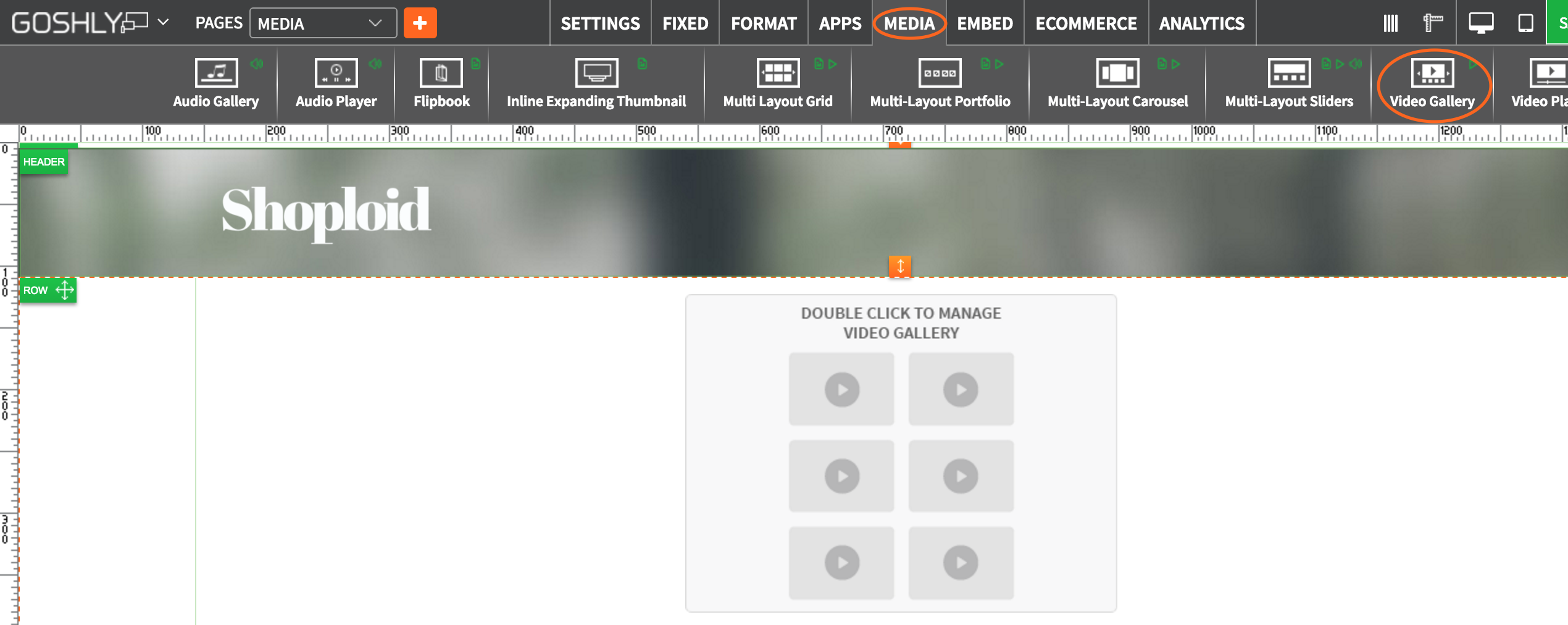
Task: Open the FIXED tab
Action: coord(685,23)
